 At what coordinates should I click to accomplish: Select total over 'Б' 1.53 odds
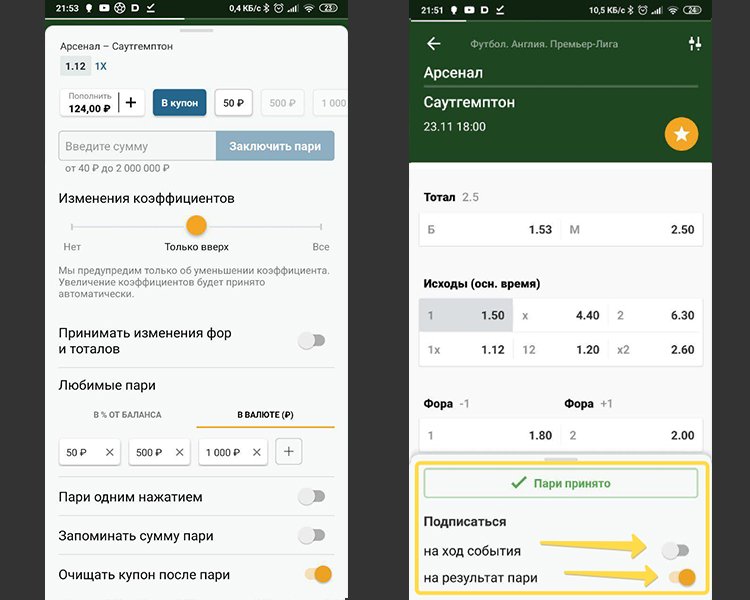489,230
